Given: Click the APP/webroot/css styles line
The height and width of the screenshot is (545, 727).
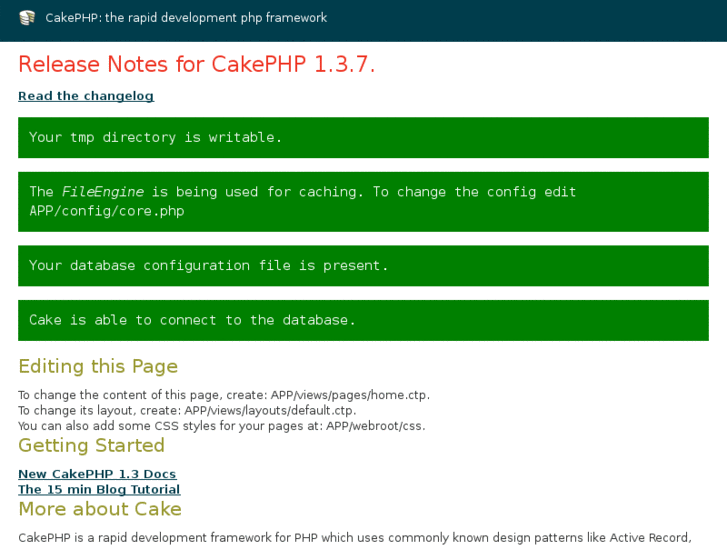Looking at the screenshot, I should point(222,426).
